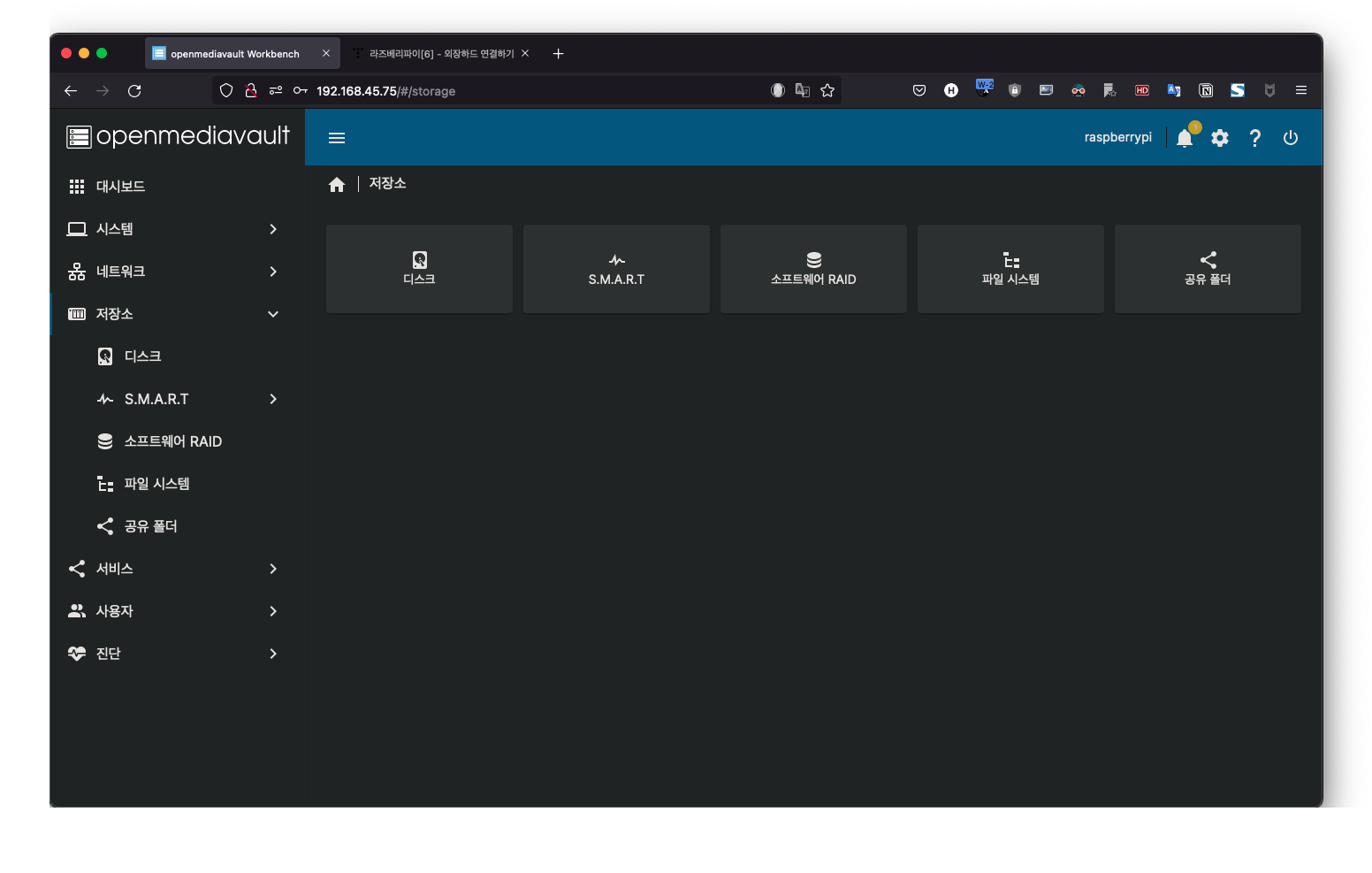This screenshot has width=1372, height=873.
Task: Expand the 사용자 chevron
Action: click(273, 611)
